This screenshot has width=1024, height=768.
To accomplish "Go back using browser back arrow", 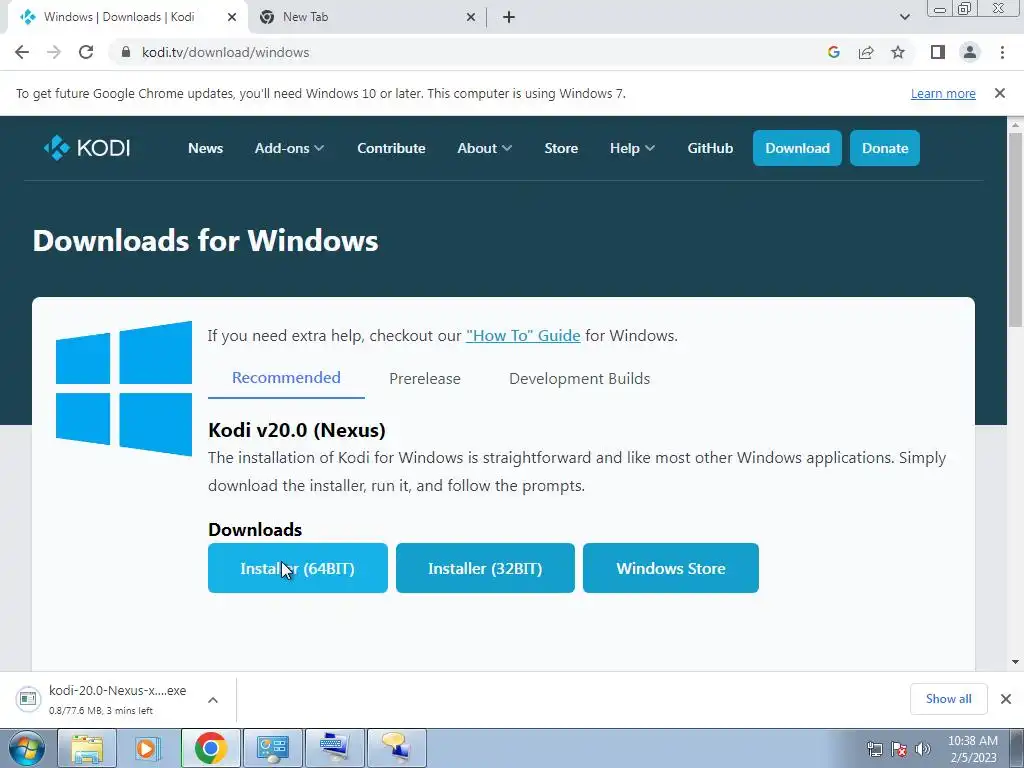I will (x=22, y=52).
